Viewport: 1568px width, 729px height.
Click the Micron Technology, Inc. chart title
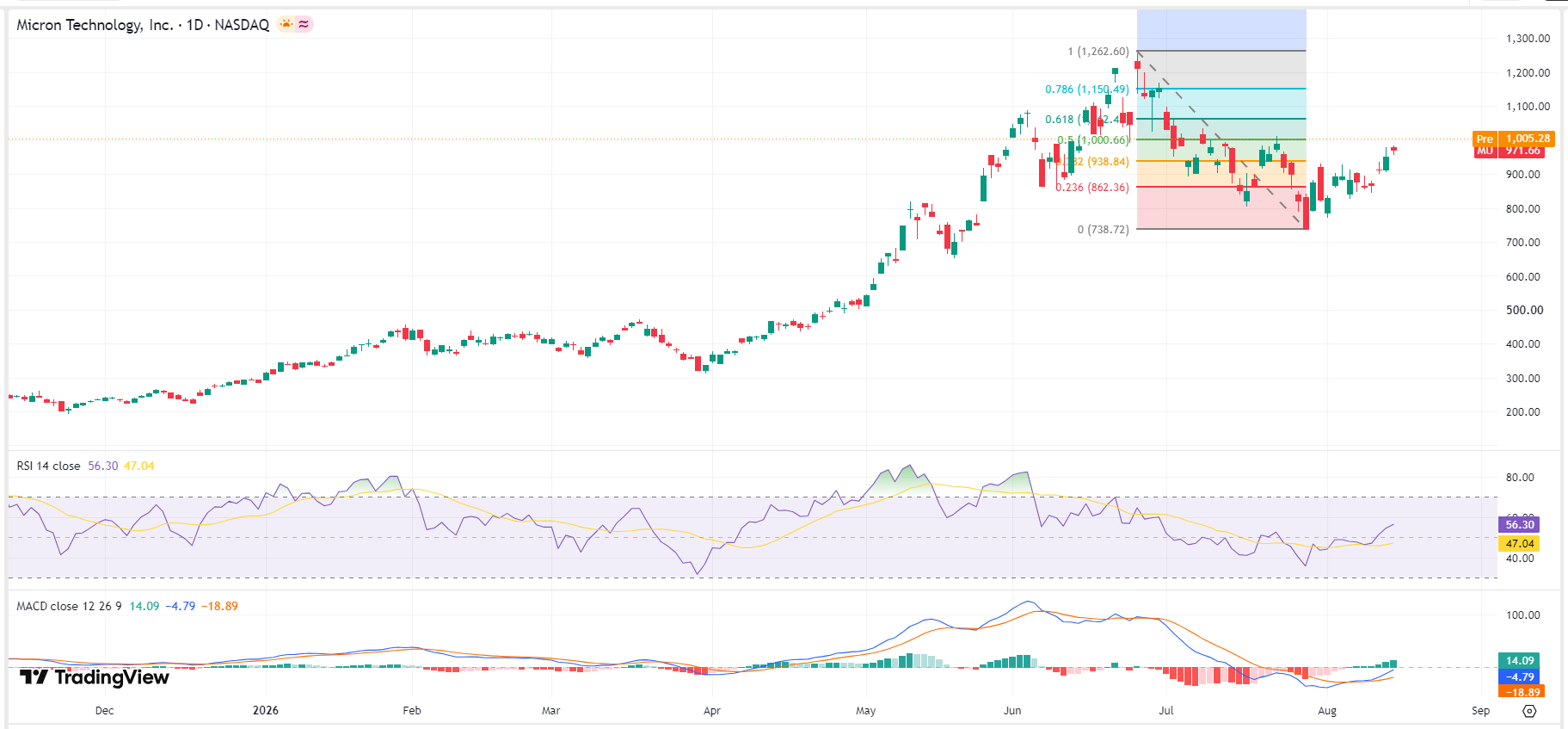click(143, 25)
